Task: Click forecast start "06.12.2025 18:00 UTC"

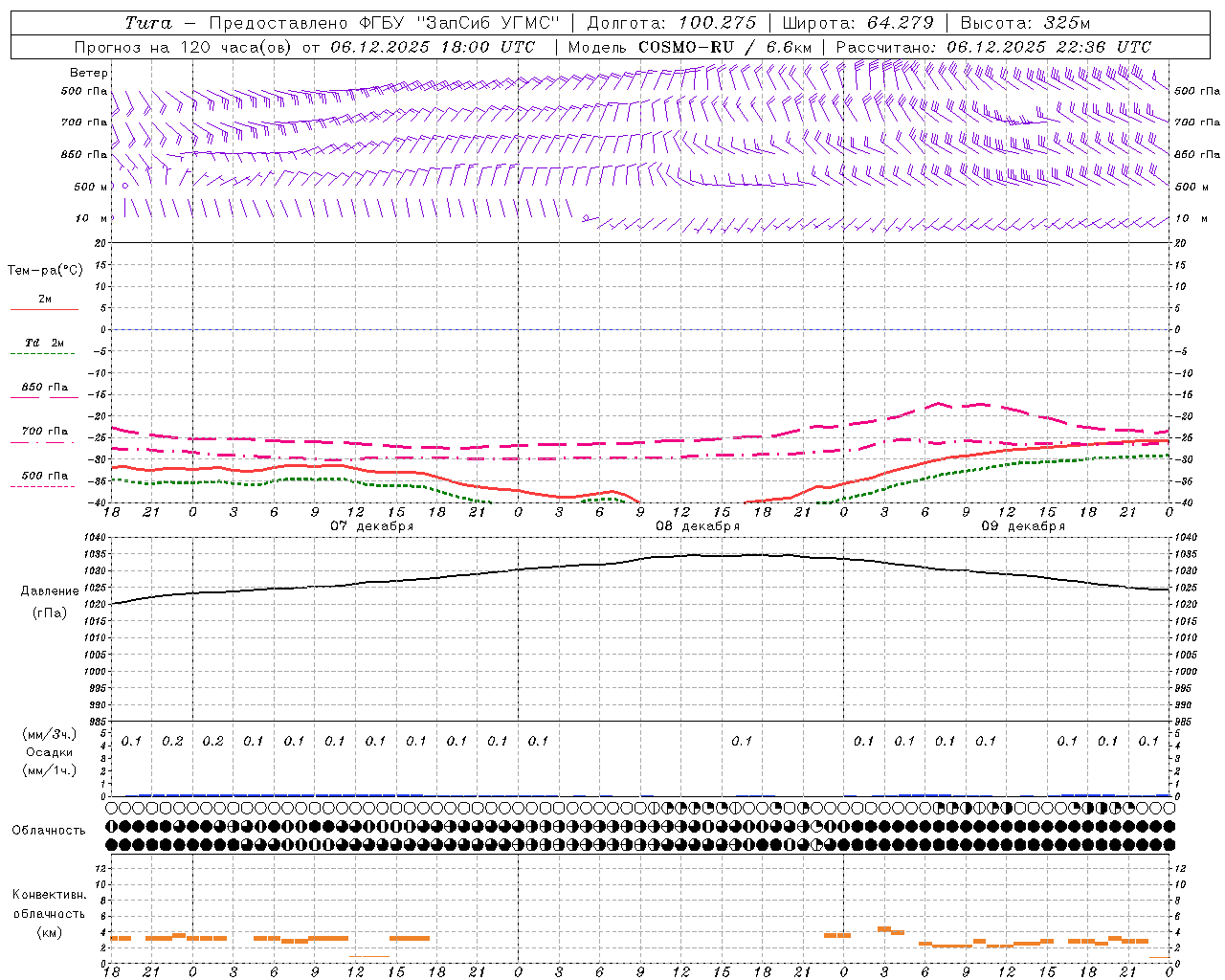Action: point(433,47)
